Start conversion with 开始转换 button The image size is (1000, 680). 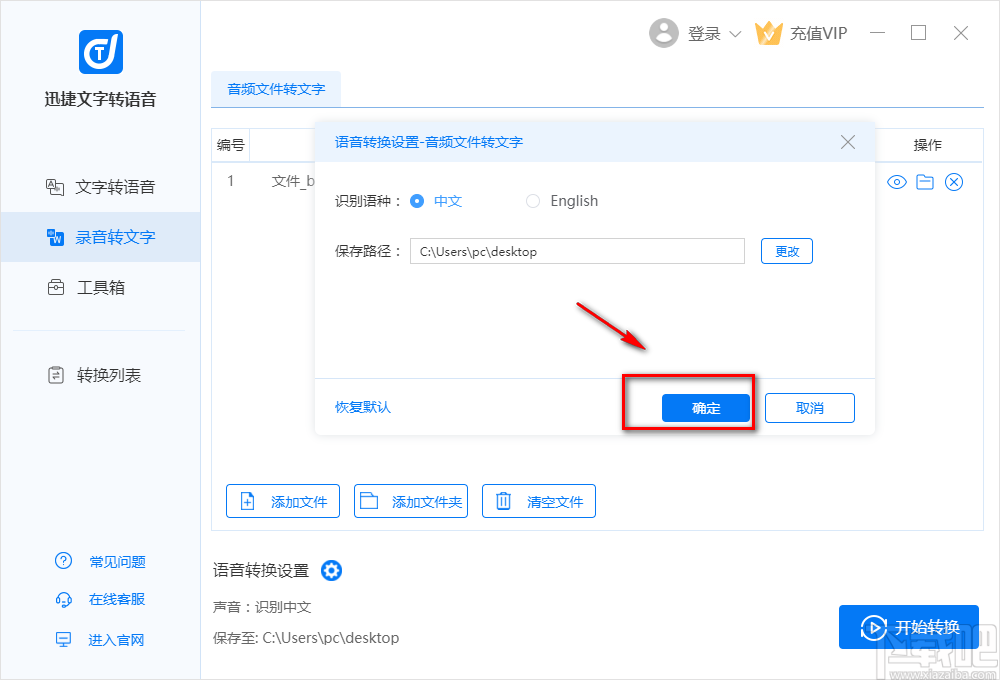pyautogui.click(x=908, y=627)
